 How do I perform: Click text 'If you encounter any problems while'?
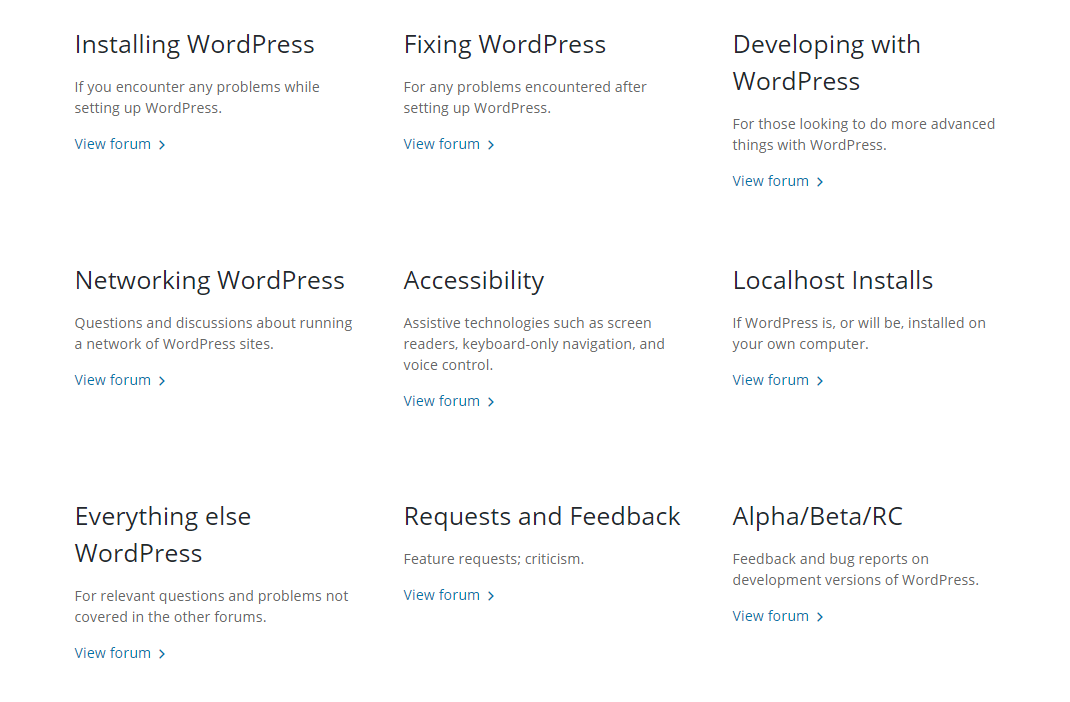click(x=197, y=87)
